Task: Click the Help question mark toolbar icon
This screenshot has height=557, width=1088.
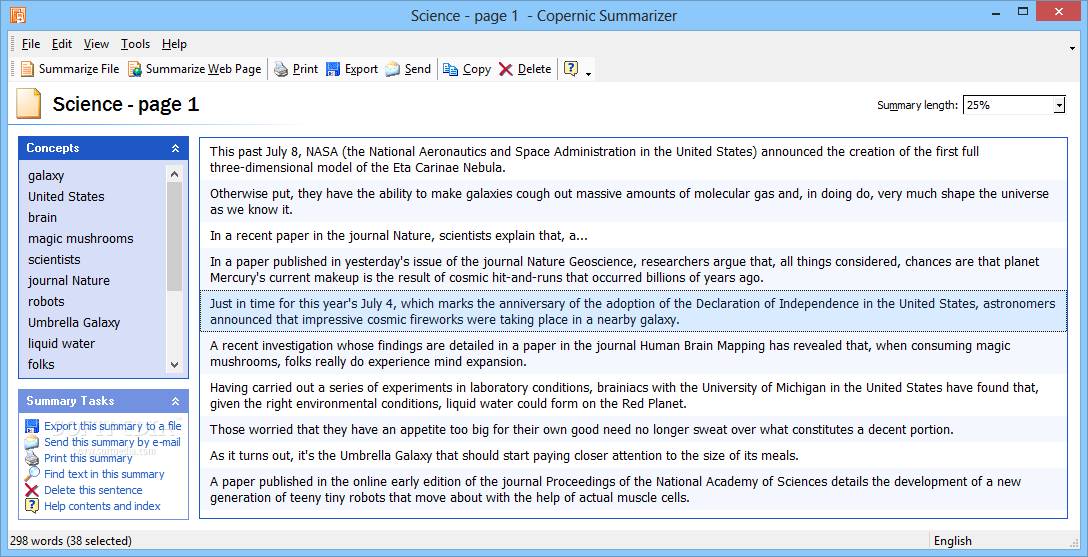Action: pos(571,69)
